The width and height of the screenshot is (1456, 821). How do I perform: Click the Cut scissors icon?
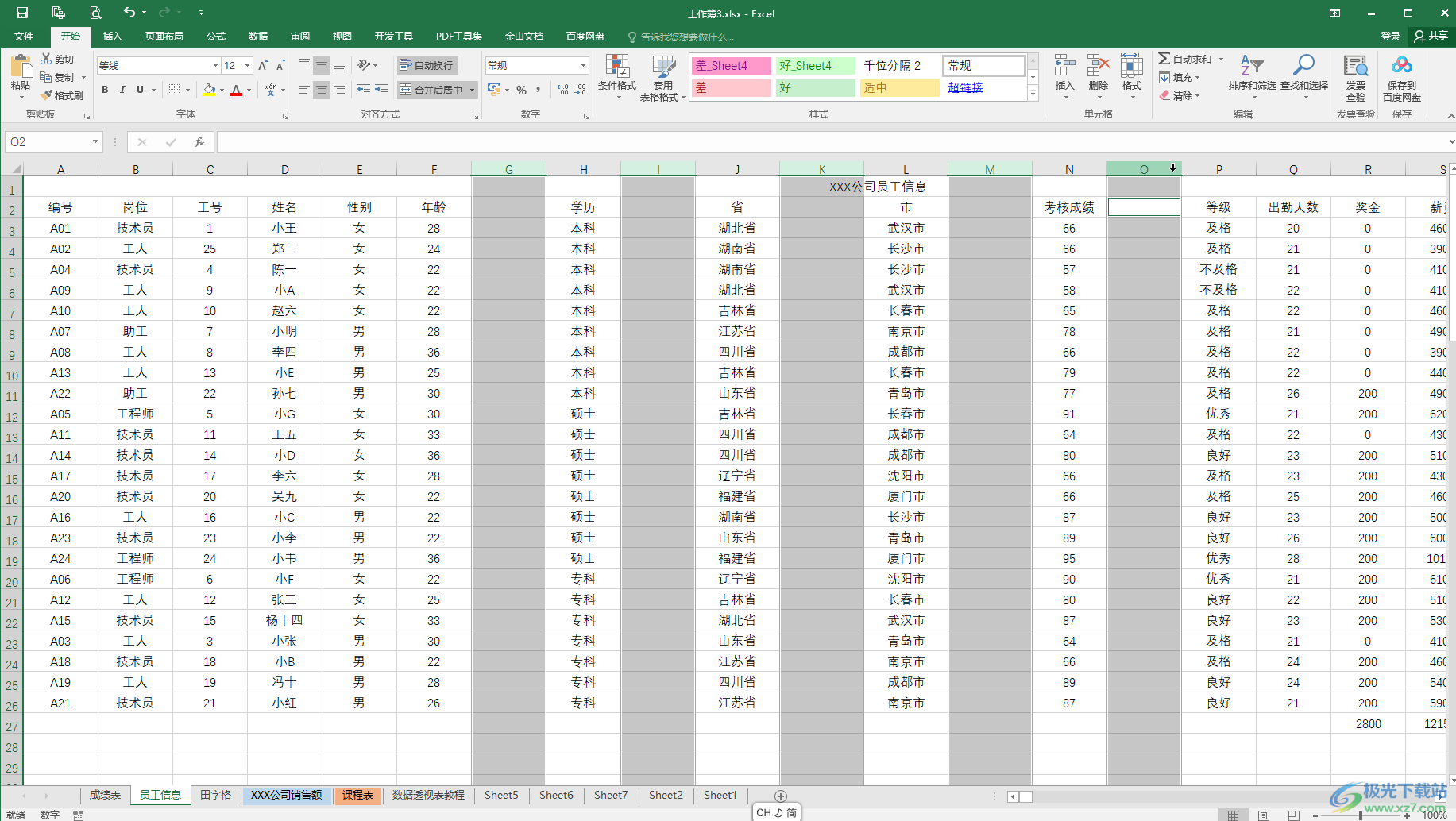(46, 59)
